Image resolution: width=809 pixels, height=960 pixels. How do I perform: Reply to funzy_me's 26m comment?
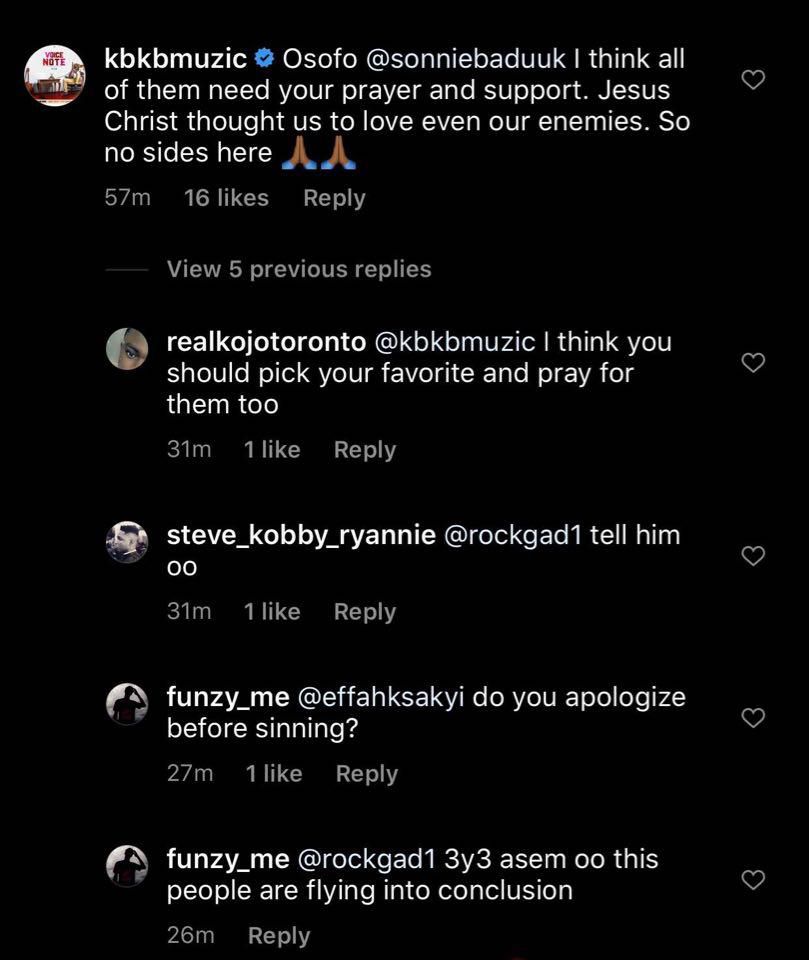(x=279, y=936)
